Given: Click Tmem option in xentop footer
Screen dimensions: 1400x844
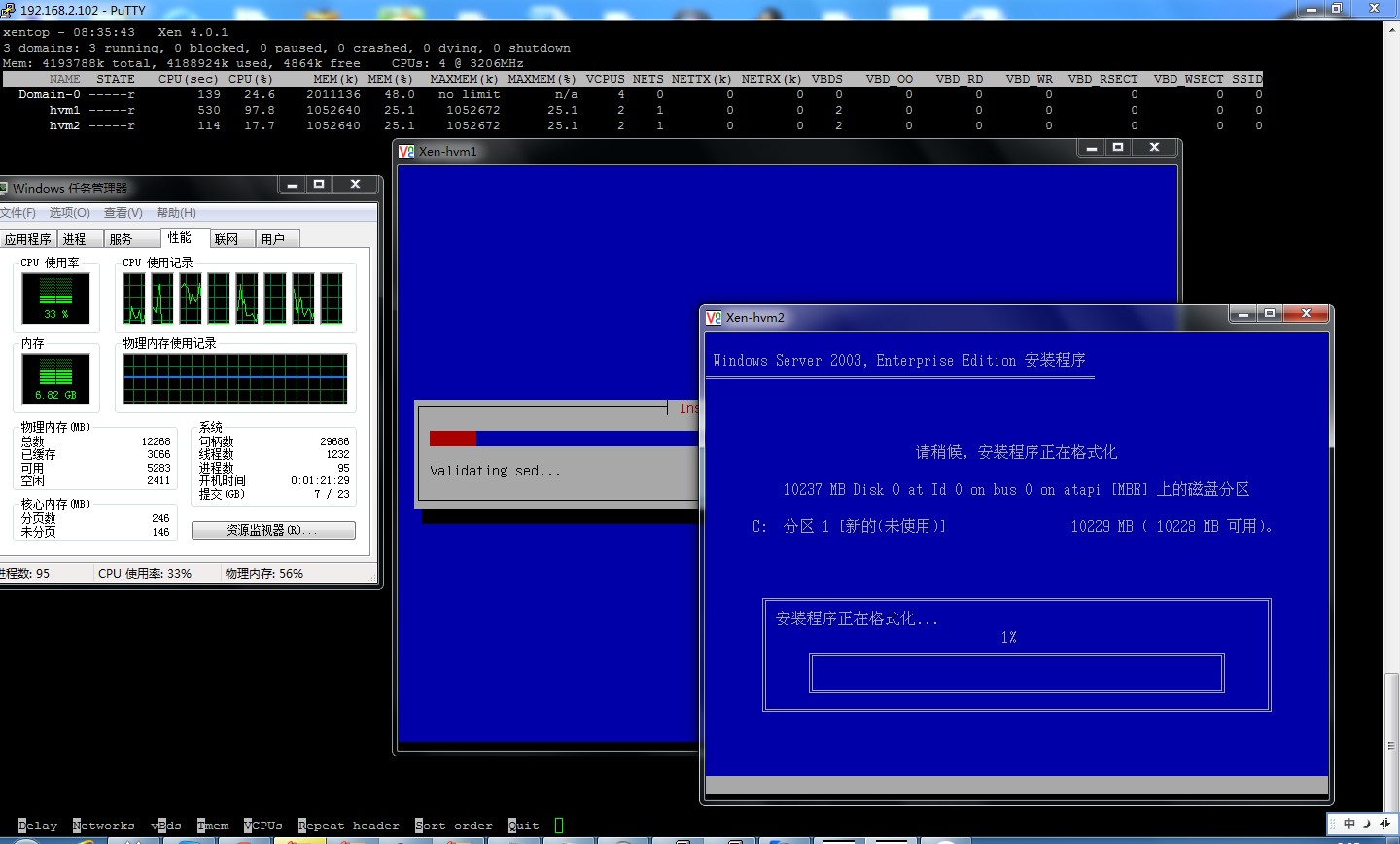Looking at the screenshot, I should [x=213, y=826].
